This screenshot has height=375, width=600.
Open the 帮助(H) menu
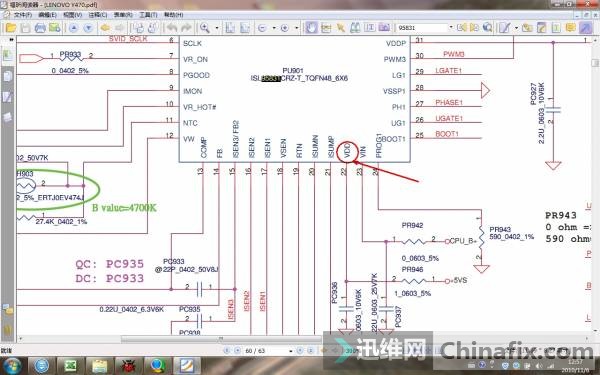click(173, 15)
